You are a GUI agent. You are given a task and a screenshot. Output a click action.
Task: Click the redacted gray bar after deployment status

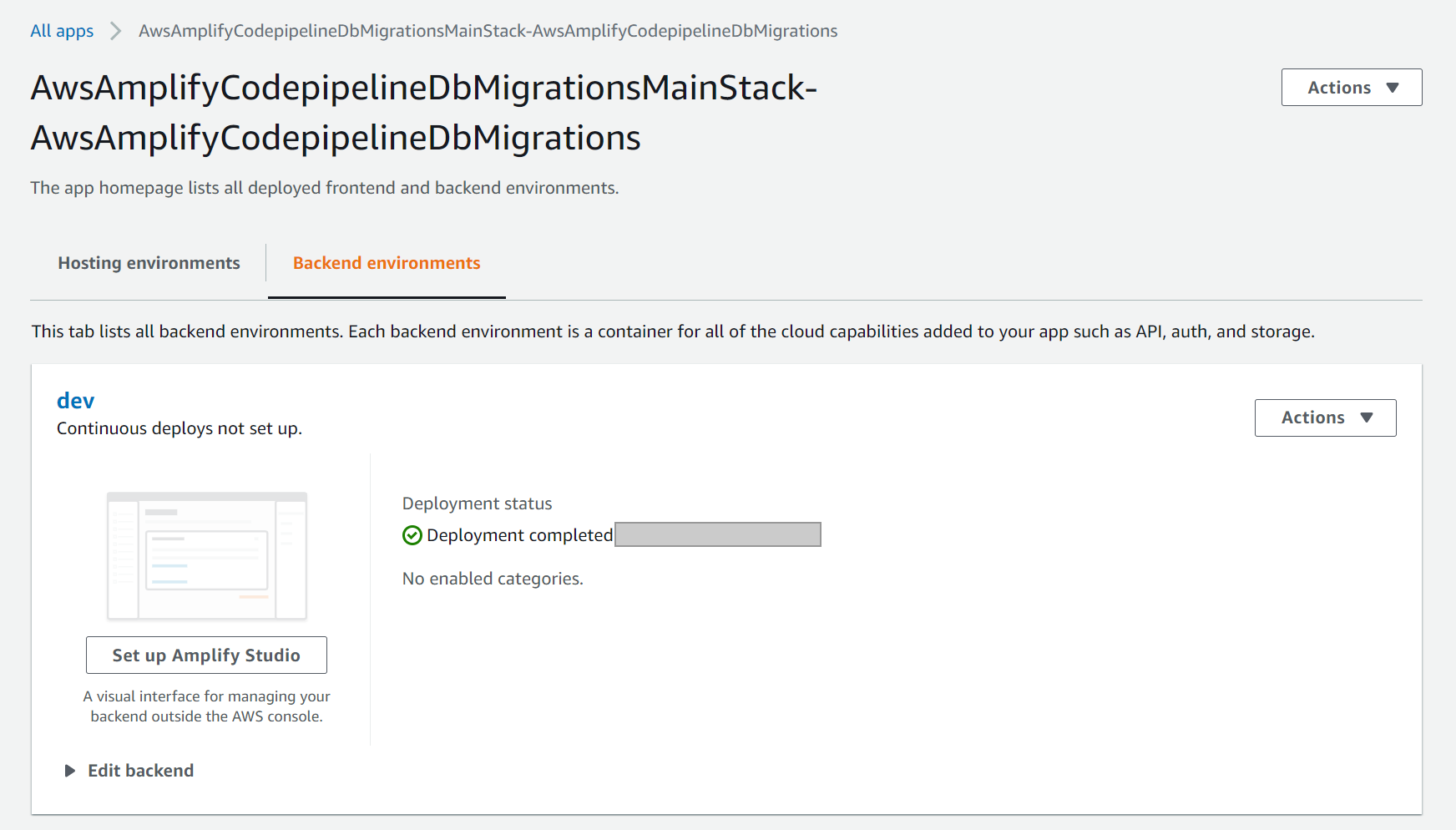tap(718, 534)
